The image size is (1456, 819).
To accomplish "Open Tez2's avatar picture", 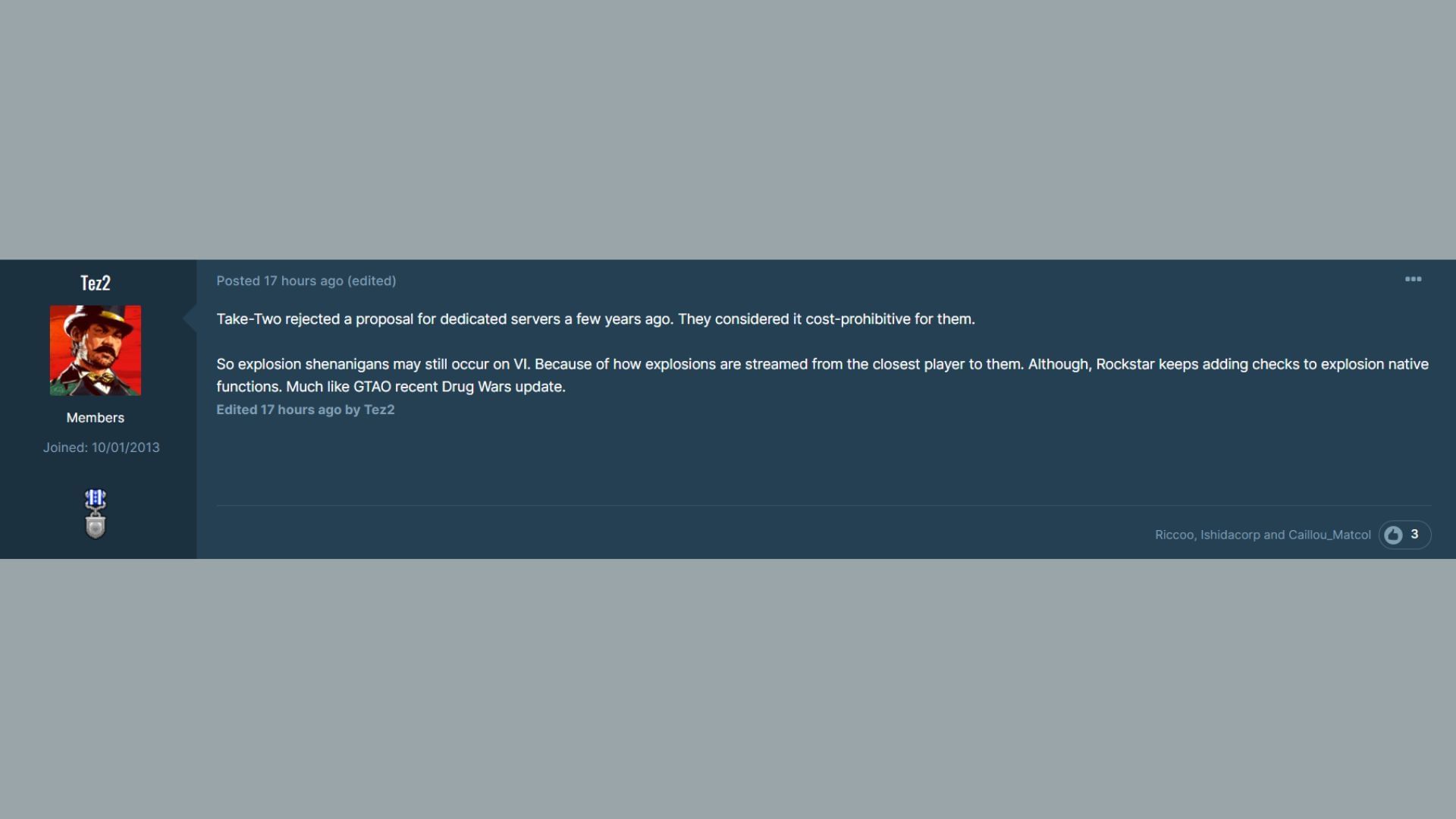I will pyautogui.click(x=96, y=350).
